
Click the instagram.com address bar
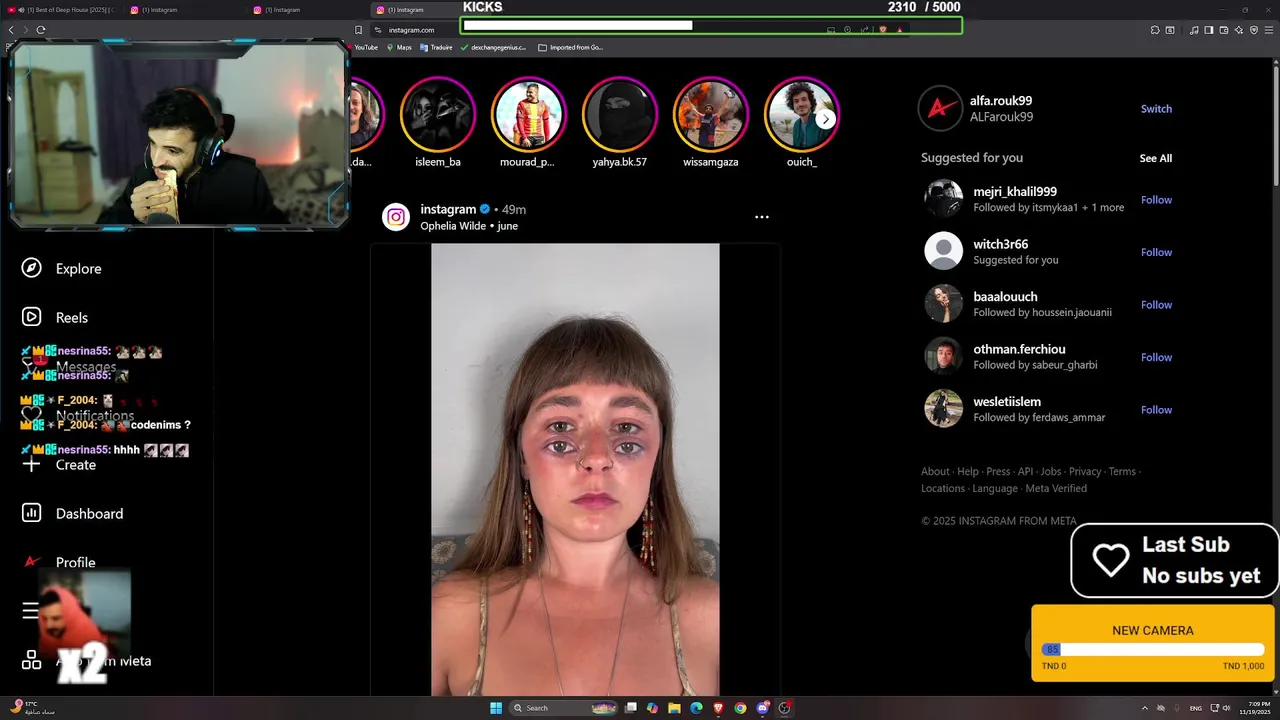point(412,30)
